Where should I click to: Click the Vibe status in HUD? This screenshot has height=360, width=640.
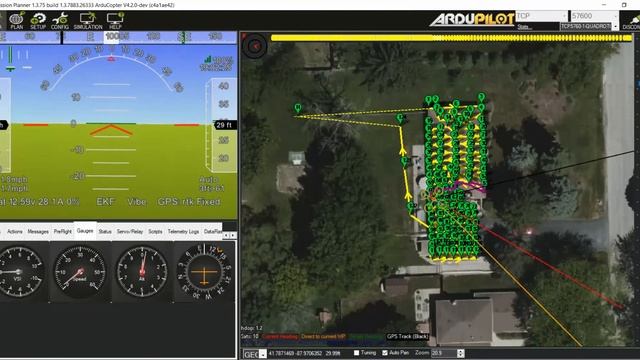coord(137,202)
